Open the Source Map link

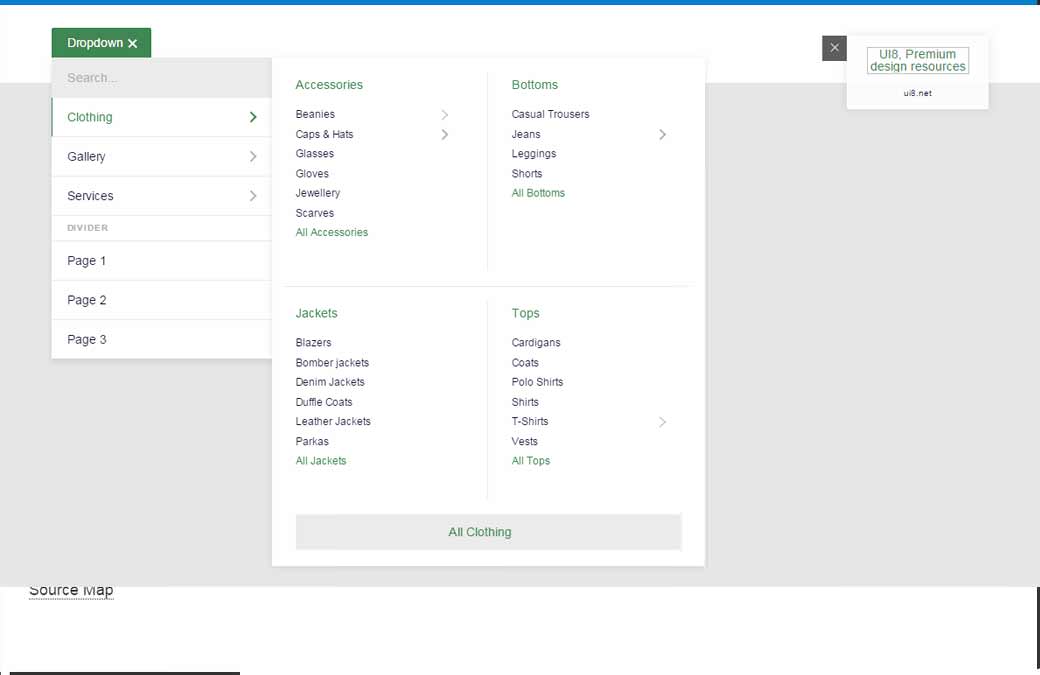coord(70,589)
